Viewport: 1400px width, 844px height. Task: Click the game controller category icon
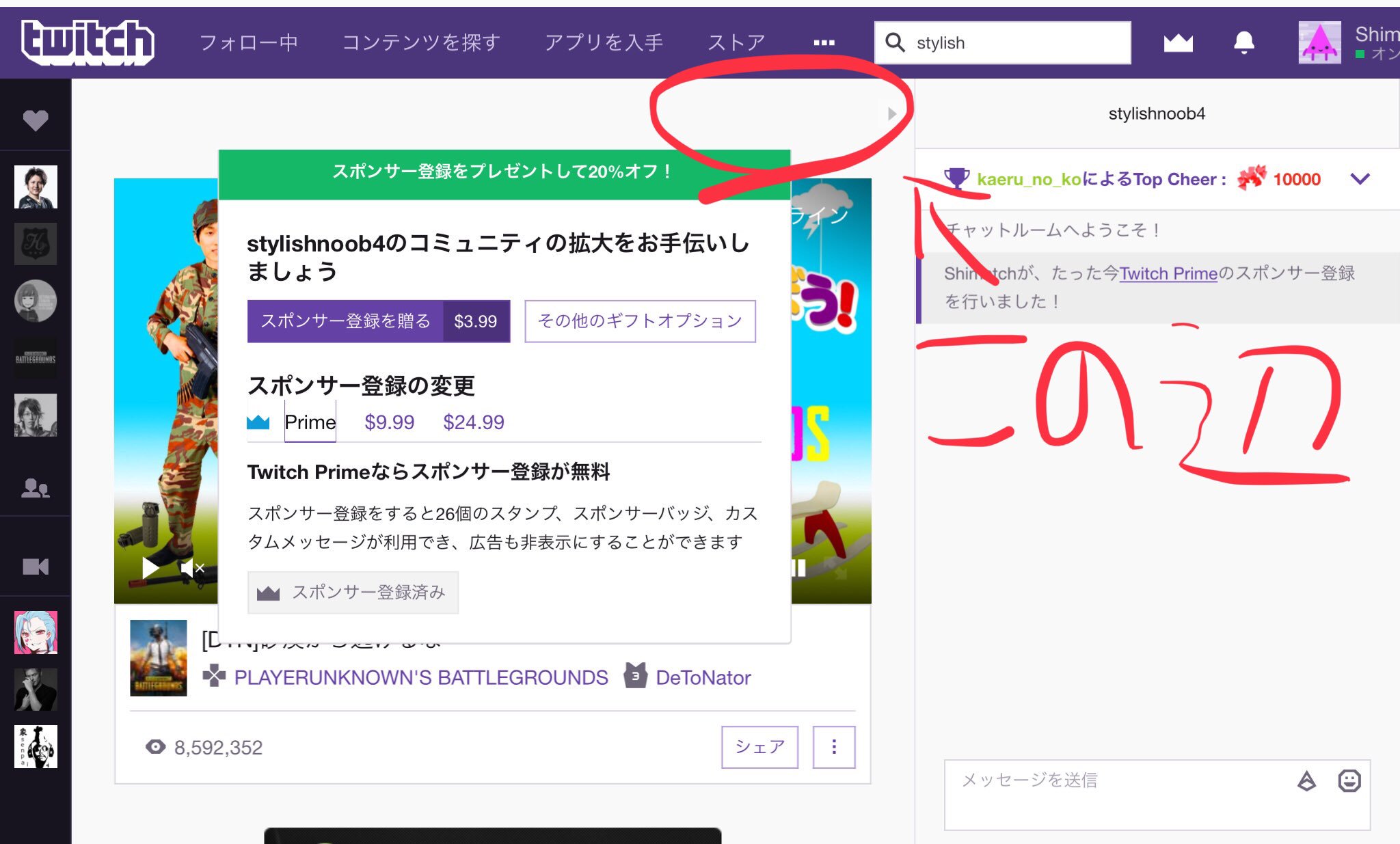click(x=214, y=675)
